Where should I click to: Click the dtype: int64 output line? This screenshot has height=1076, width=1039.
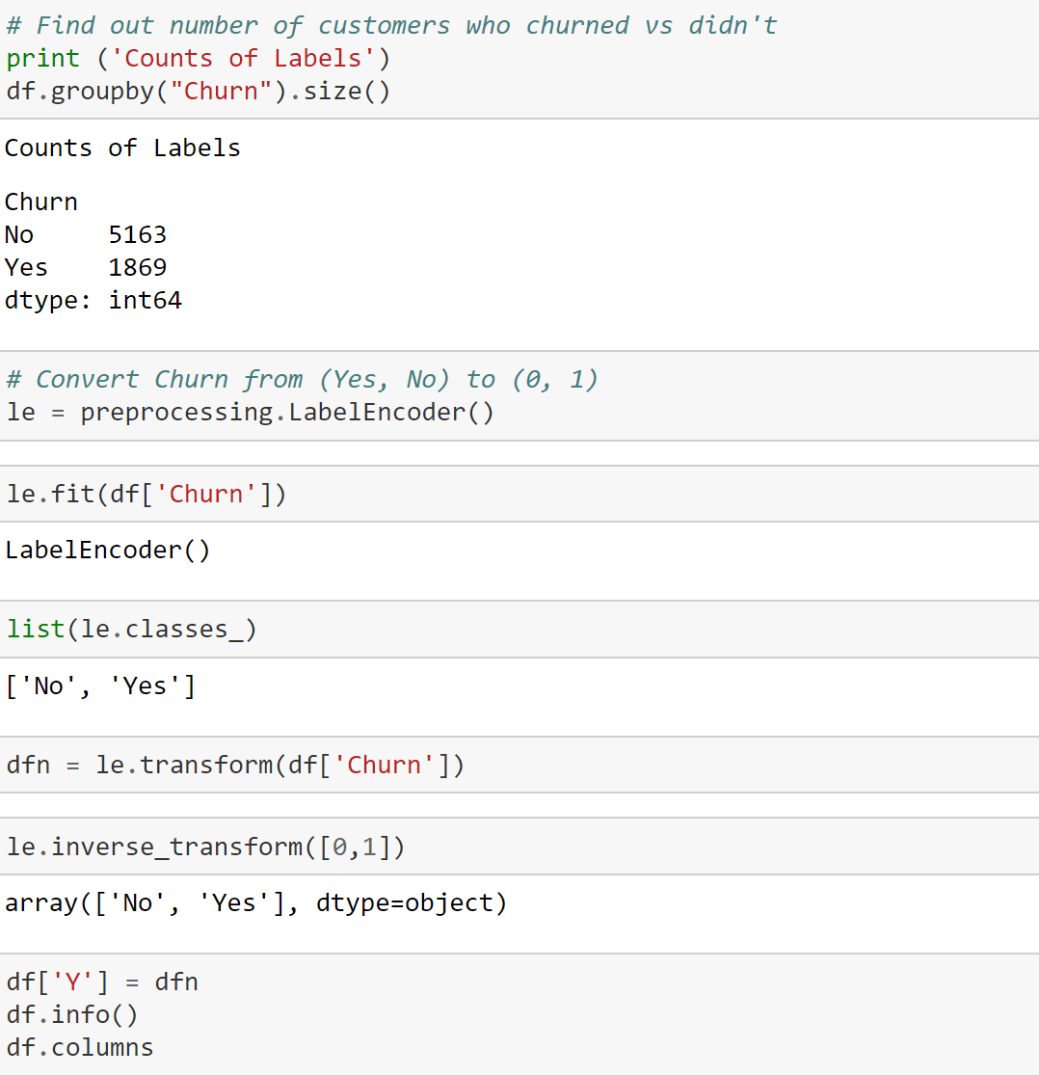[x=93, y=301]
